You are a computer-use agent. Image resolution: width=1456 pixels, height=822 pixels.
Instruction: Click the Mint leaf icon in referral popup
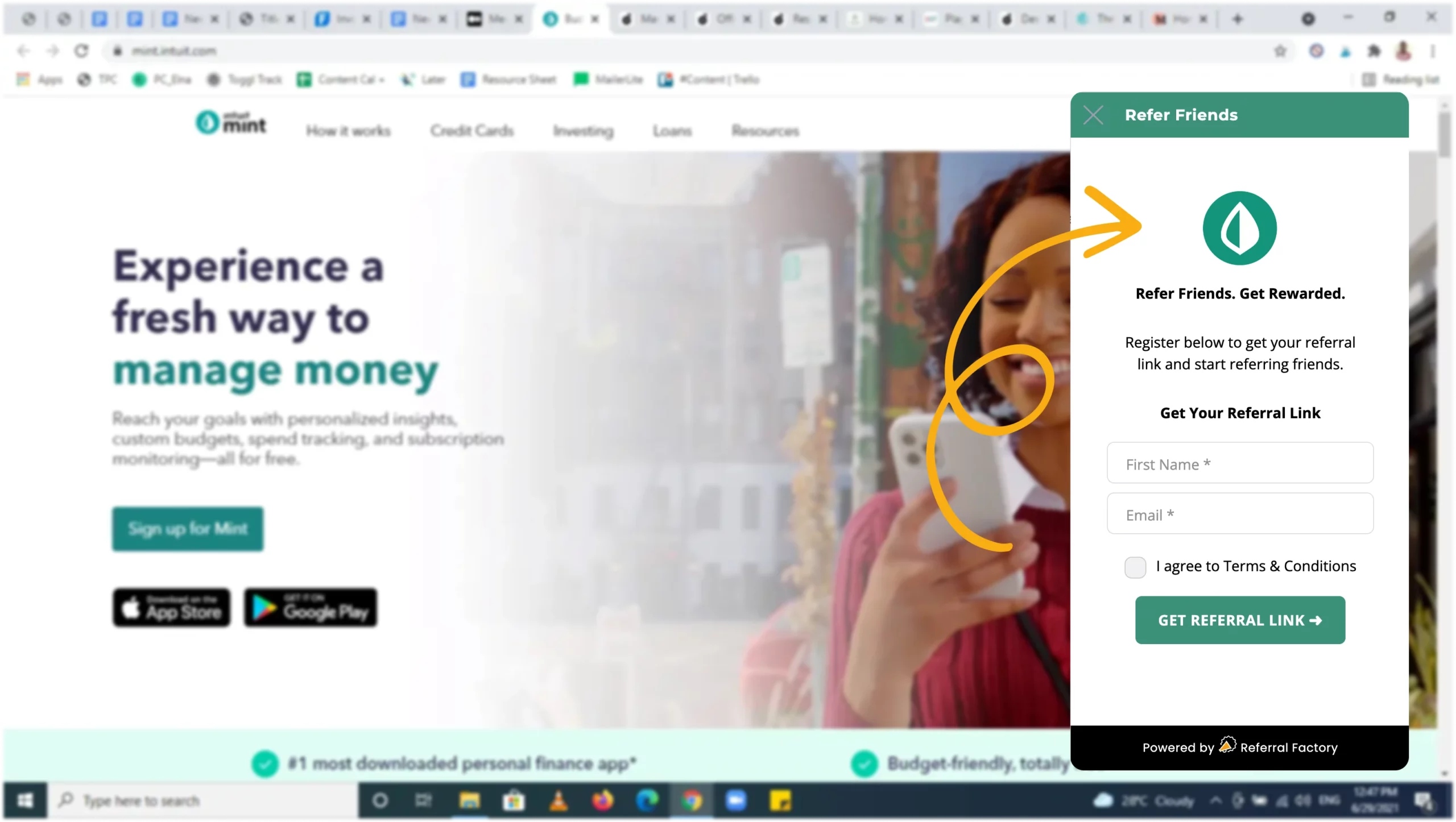click(x=1240, y=227)
